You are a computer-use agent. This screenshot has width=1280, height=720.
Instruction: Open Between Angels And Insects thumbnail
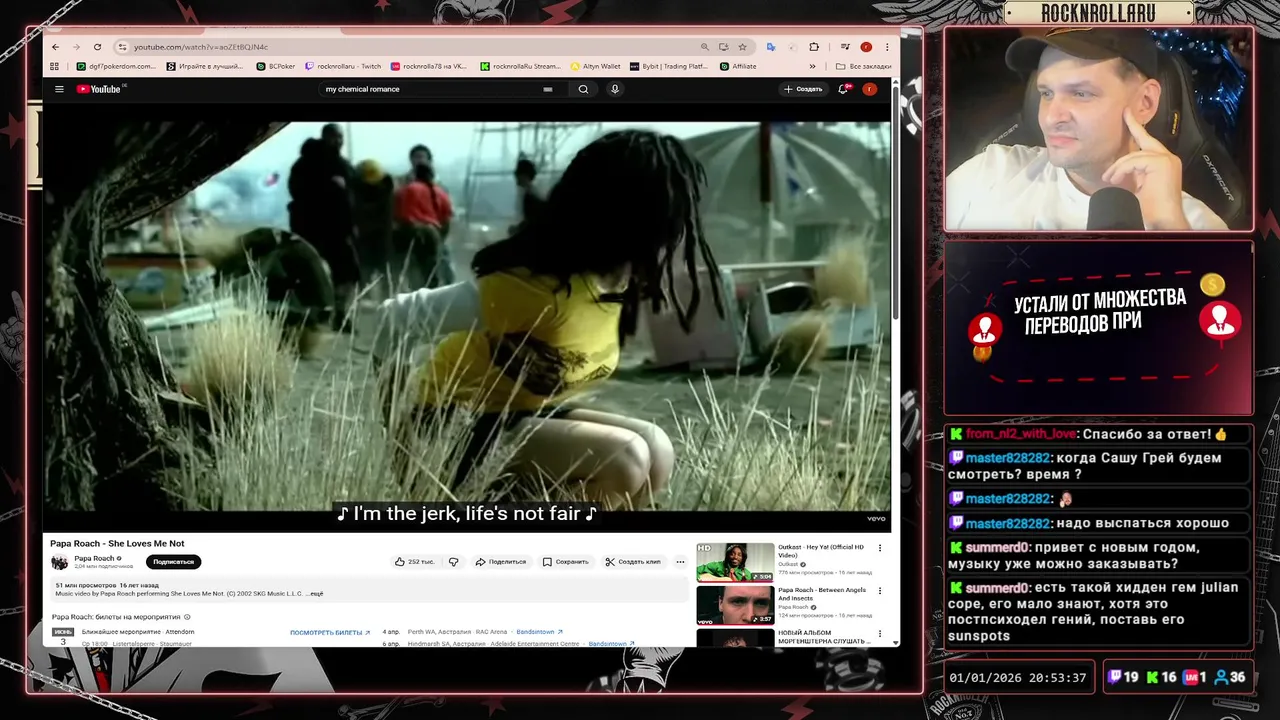(x=735, y=605)
